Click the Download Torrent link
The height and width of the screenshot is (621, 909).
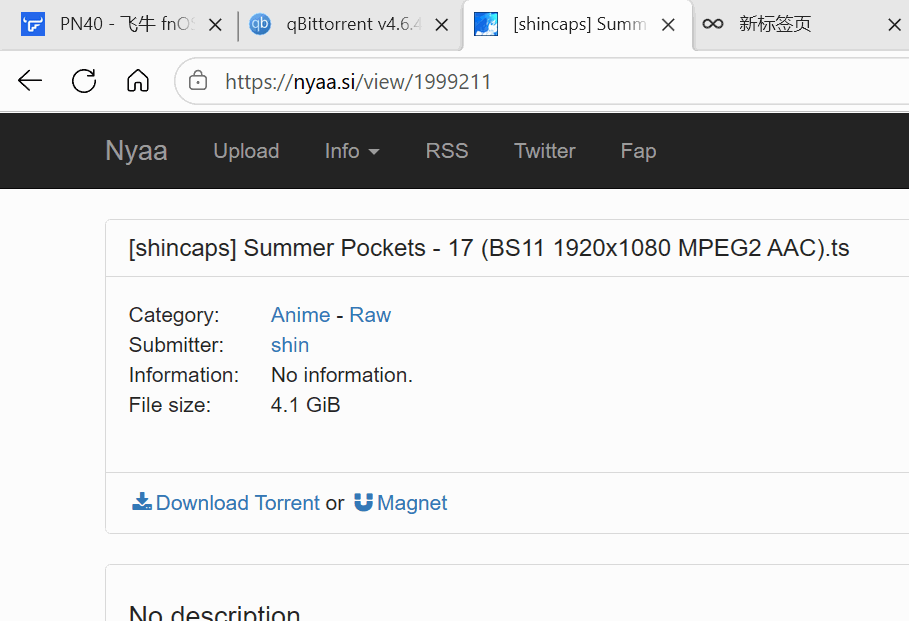(238, 503)
